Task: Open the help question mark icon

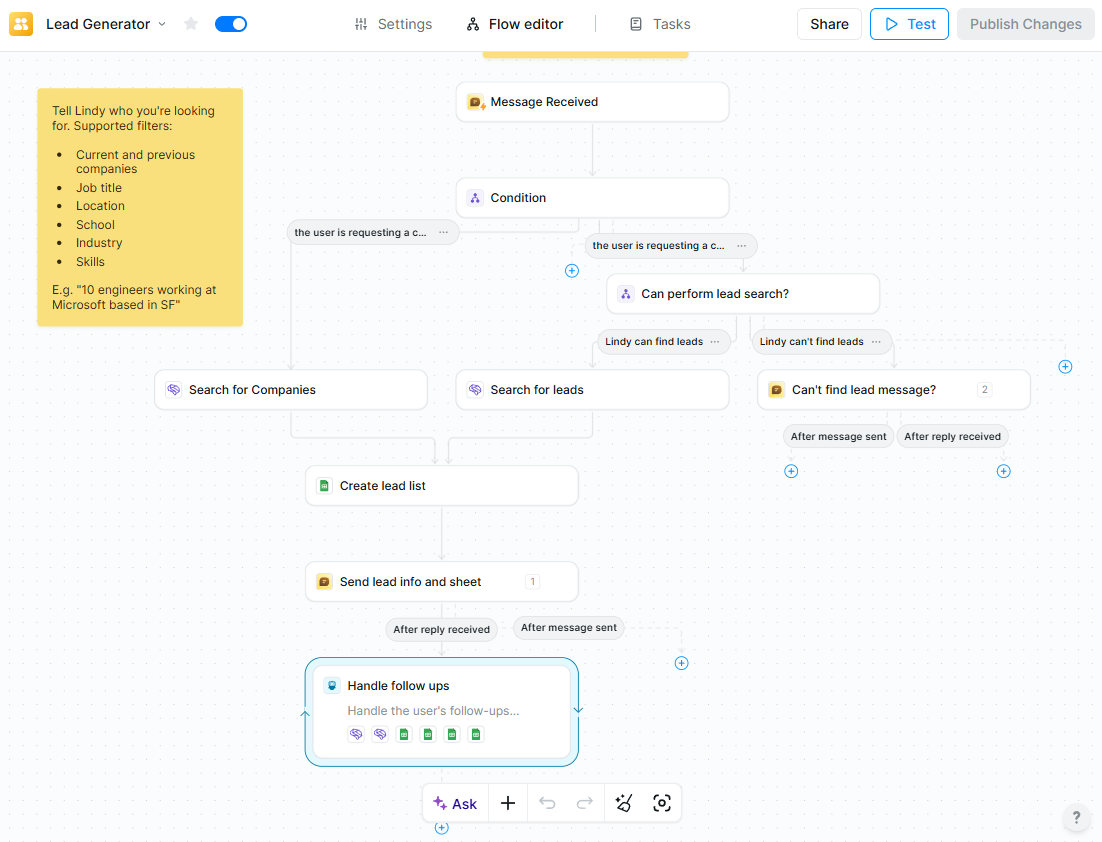Action: (1076, 818)
